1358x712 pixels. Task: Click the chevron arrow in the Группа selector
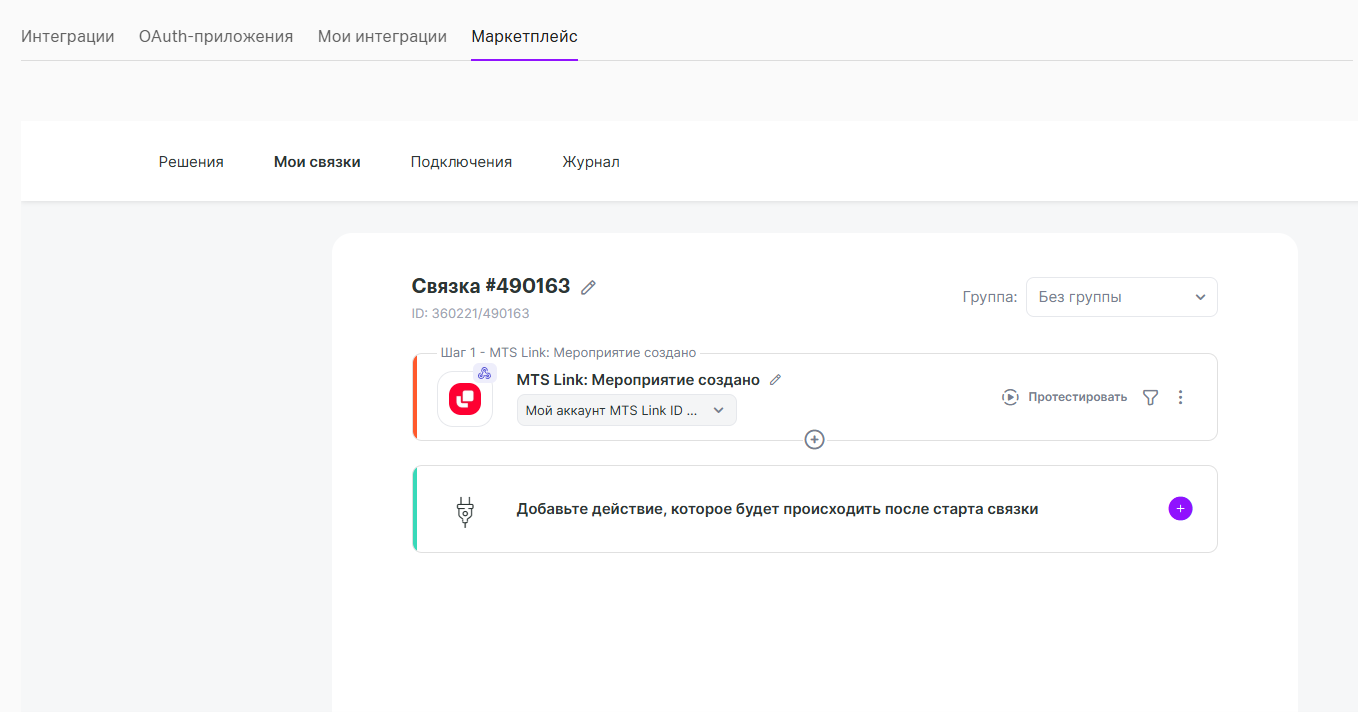pyautogui.click(x=1200, y=297)
